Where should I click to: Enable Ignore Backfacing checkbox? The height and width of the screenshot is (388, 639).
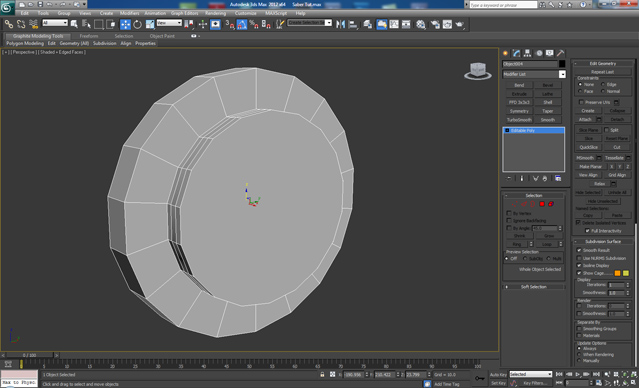click(x=509, y=220)
